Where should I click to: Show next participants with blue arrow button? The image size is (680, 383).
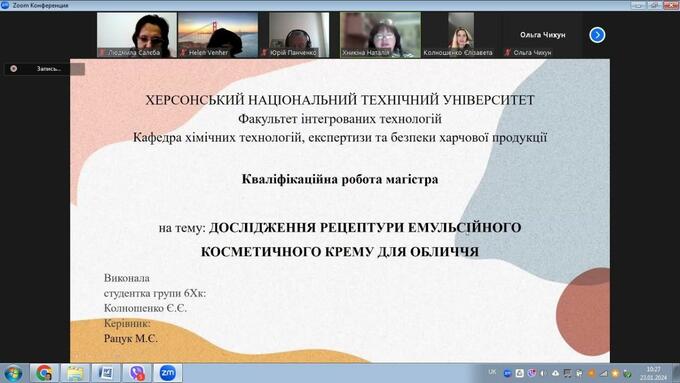pyautogui.click(x=597, y=35)
